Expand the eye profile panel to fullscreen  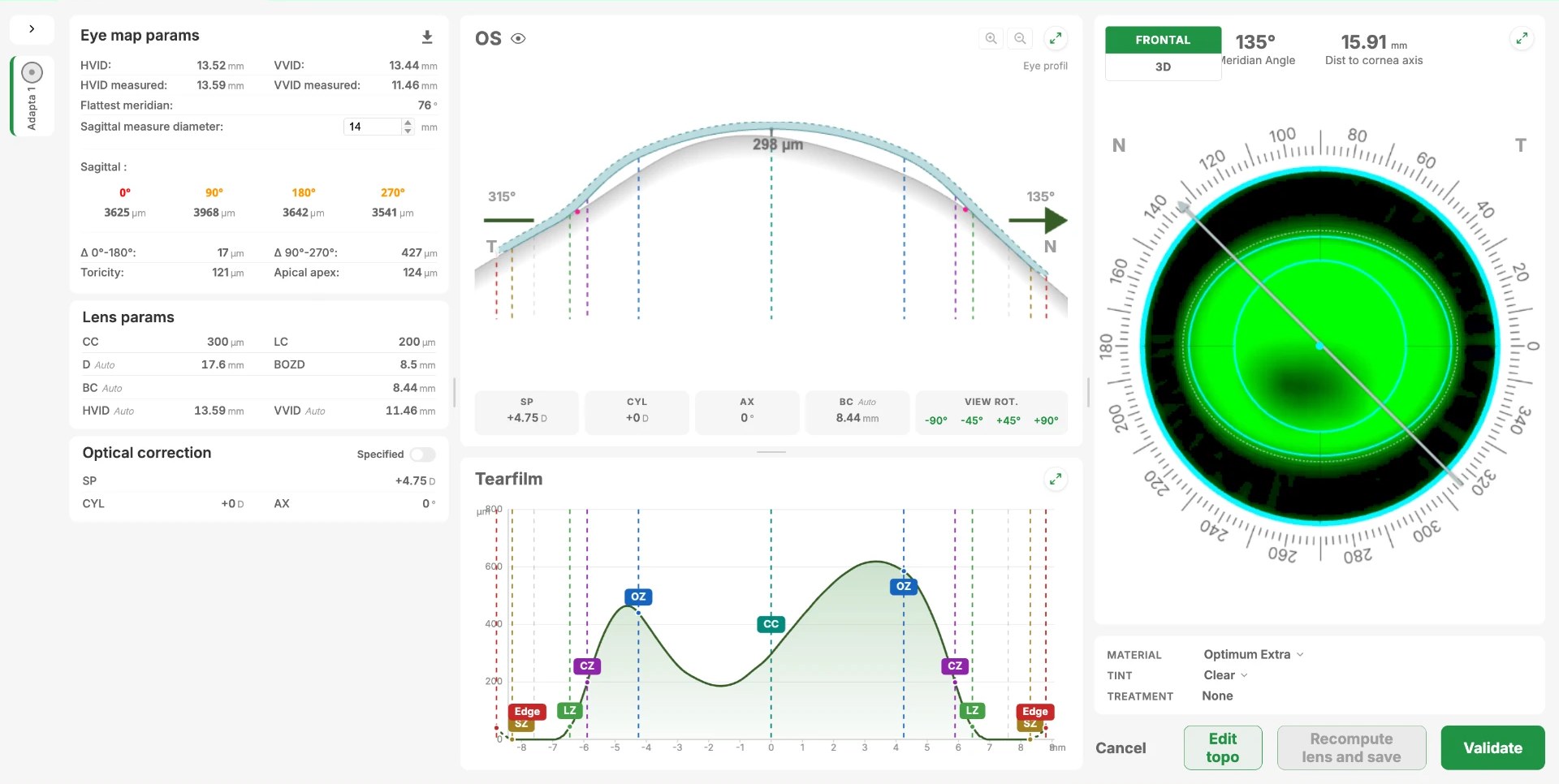point(1055,38)
